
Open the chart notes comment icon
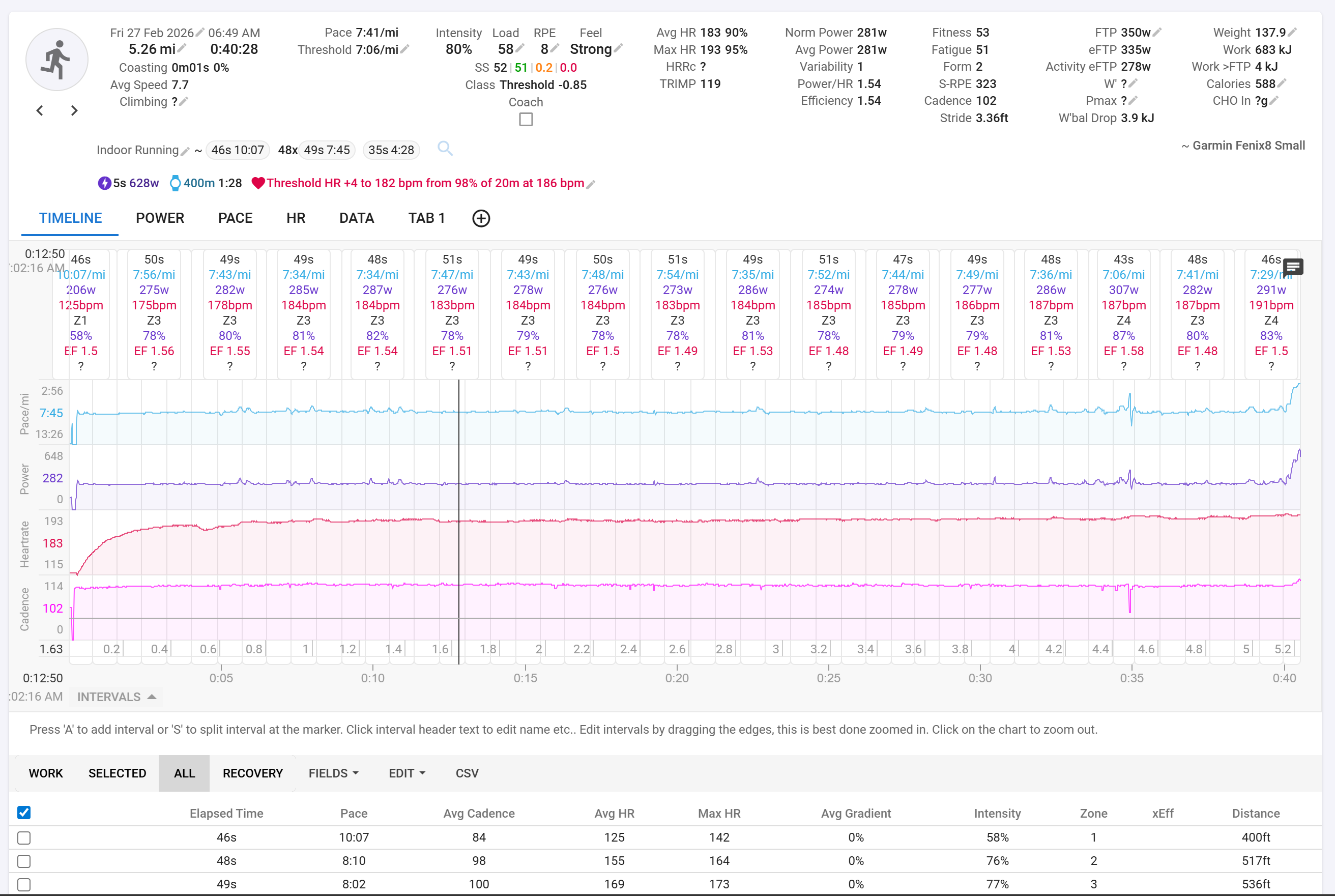1293,266
